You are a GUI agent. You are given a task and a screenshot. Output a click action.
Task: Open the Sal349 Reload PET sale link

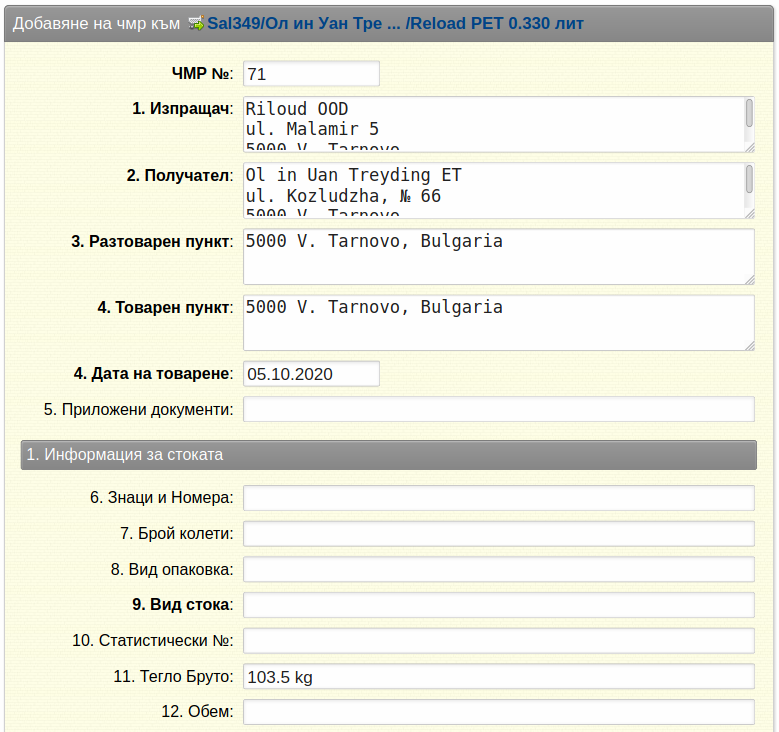(x=395, y=23)
